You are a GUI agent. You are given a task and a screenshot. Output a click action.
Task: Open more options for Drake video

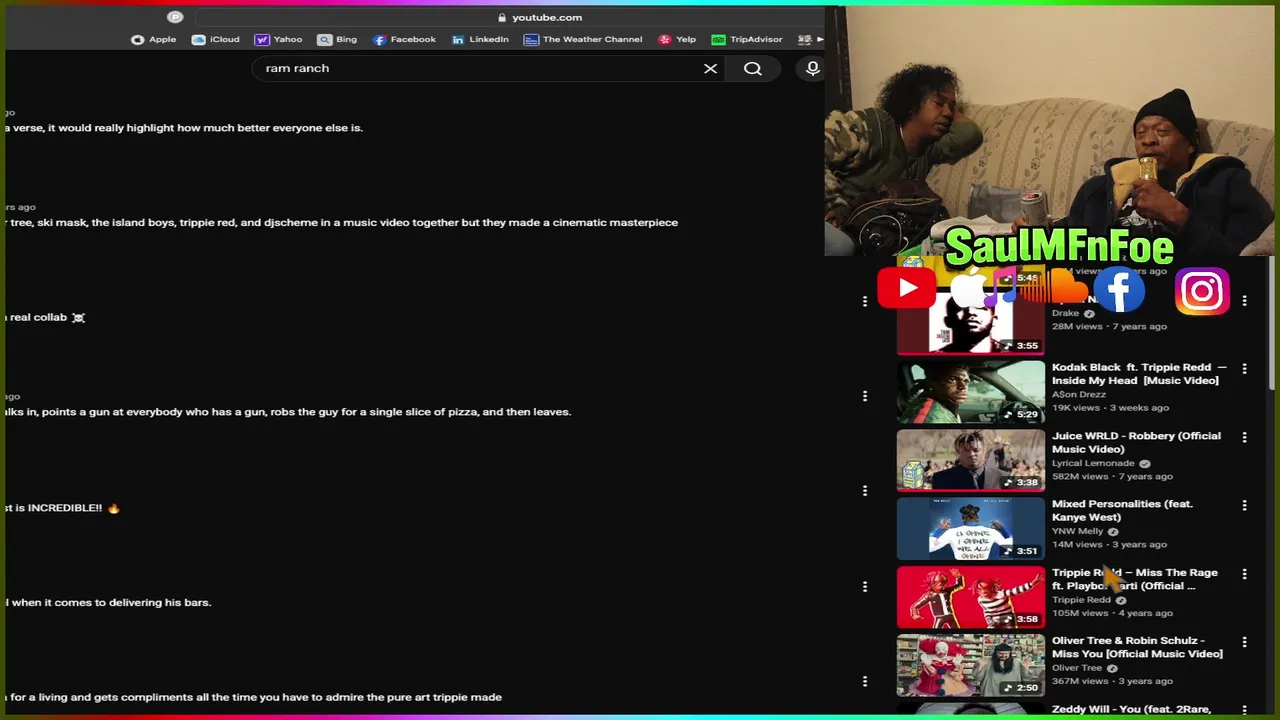1244,300
